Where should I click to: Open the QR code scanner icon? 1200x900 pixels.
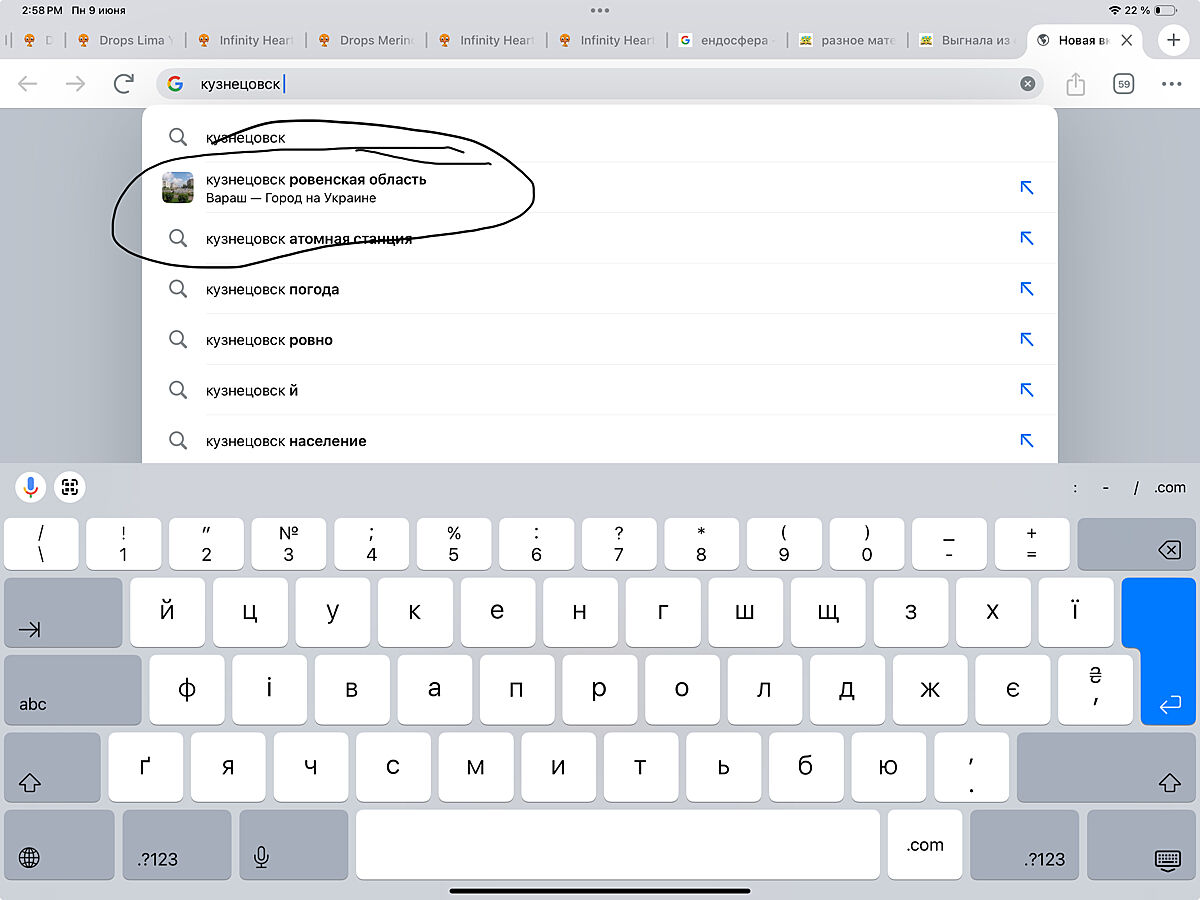[70, 487]
